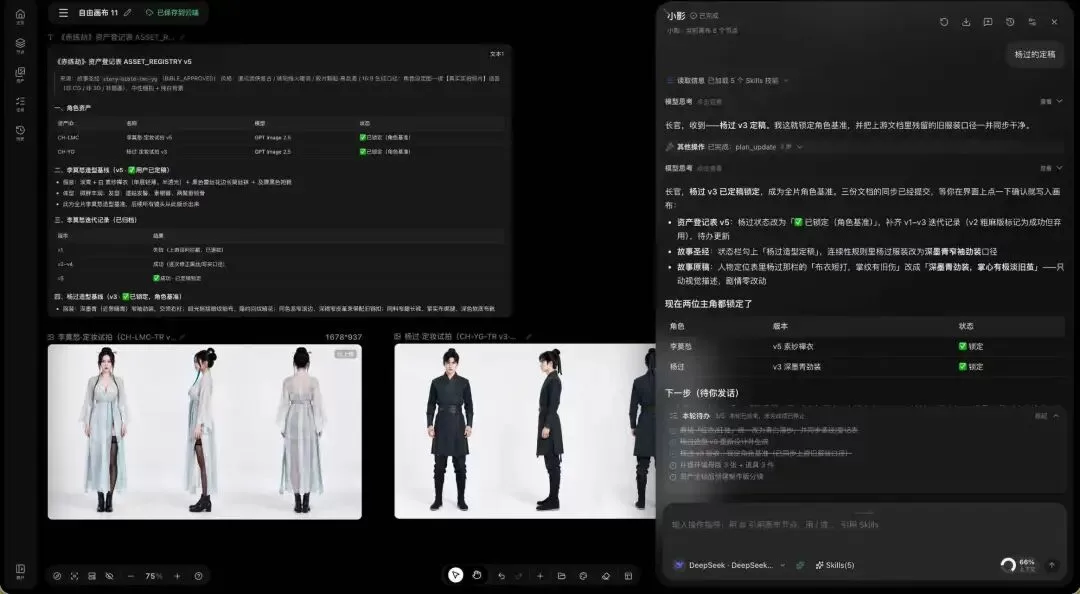The image size is (1080, 594).
Task: Open the folder icon in the bottom toolbar
Action: click(561, 576)
